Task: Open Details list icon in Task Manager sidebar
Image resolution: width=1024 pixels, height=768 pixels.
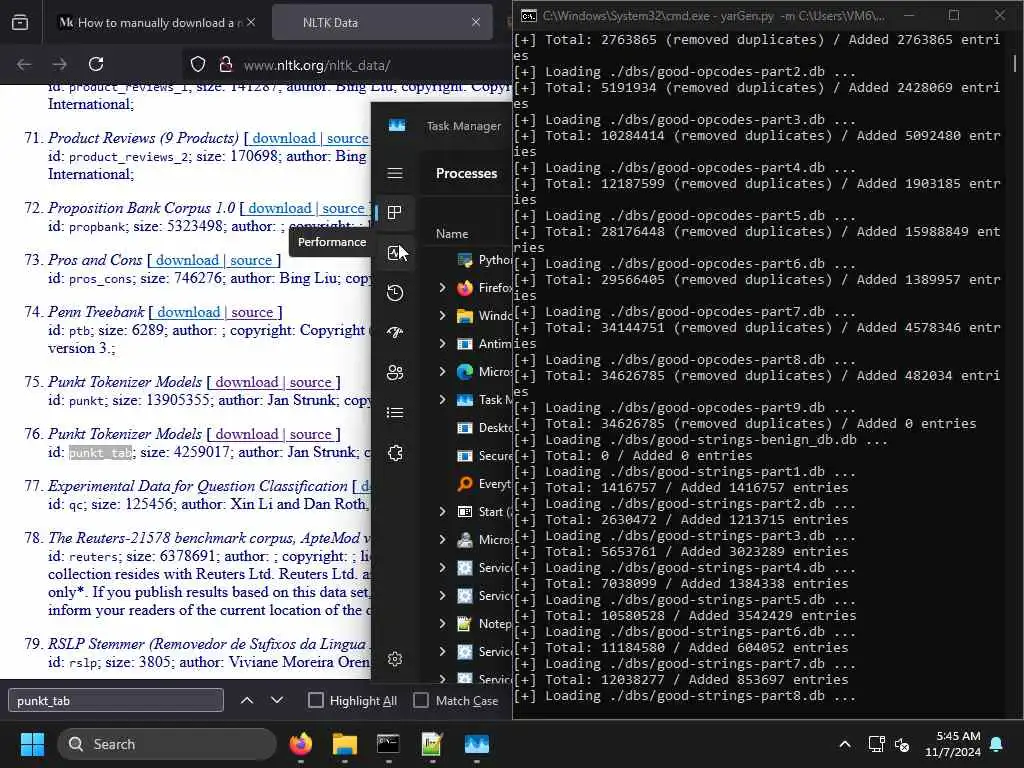Action: tap(394, 413)
